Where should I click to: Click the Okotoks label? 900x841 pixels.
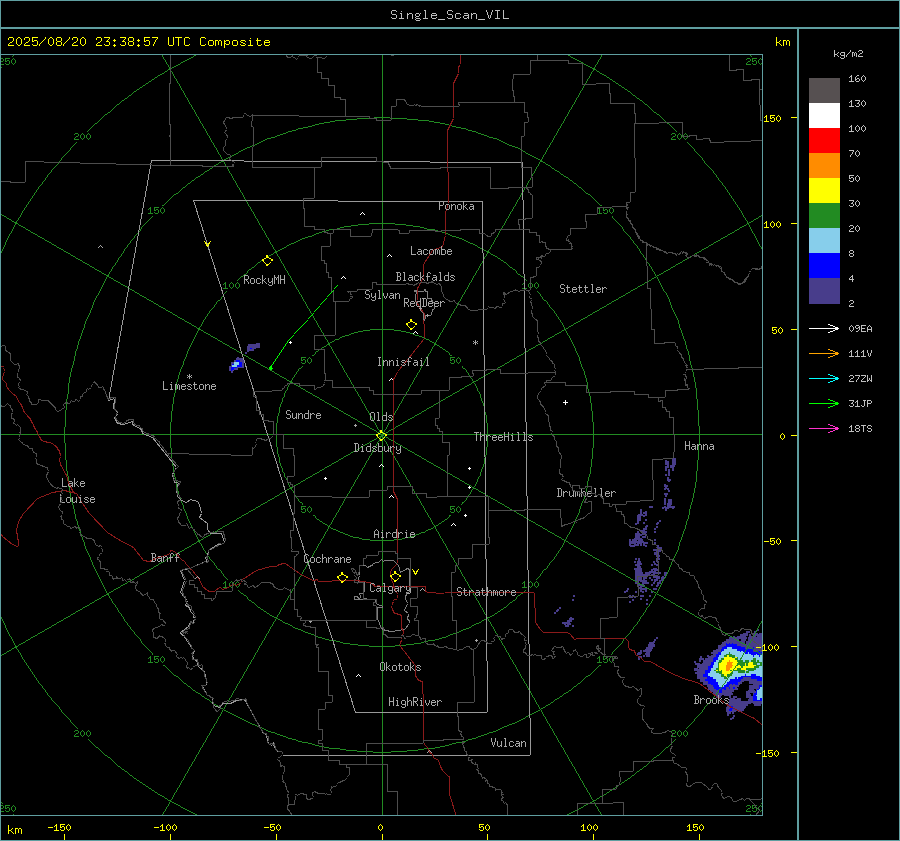(400, 667)
